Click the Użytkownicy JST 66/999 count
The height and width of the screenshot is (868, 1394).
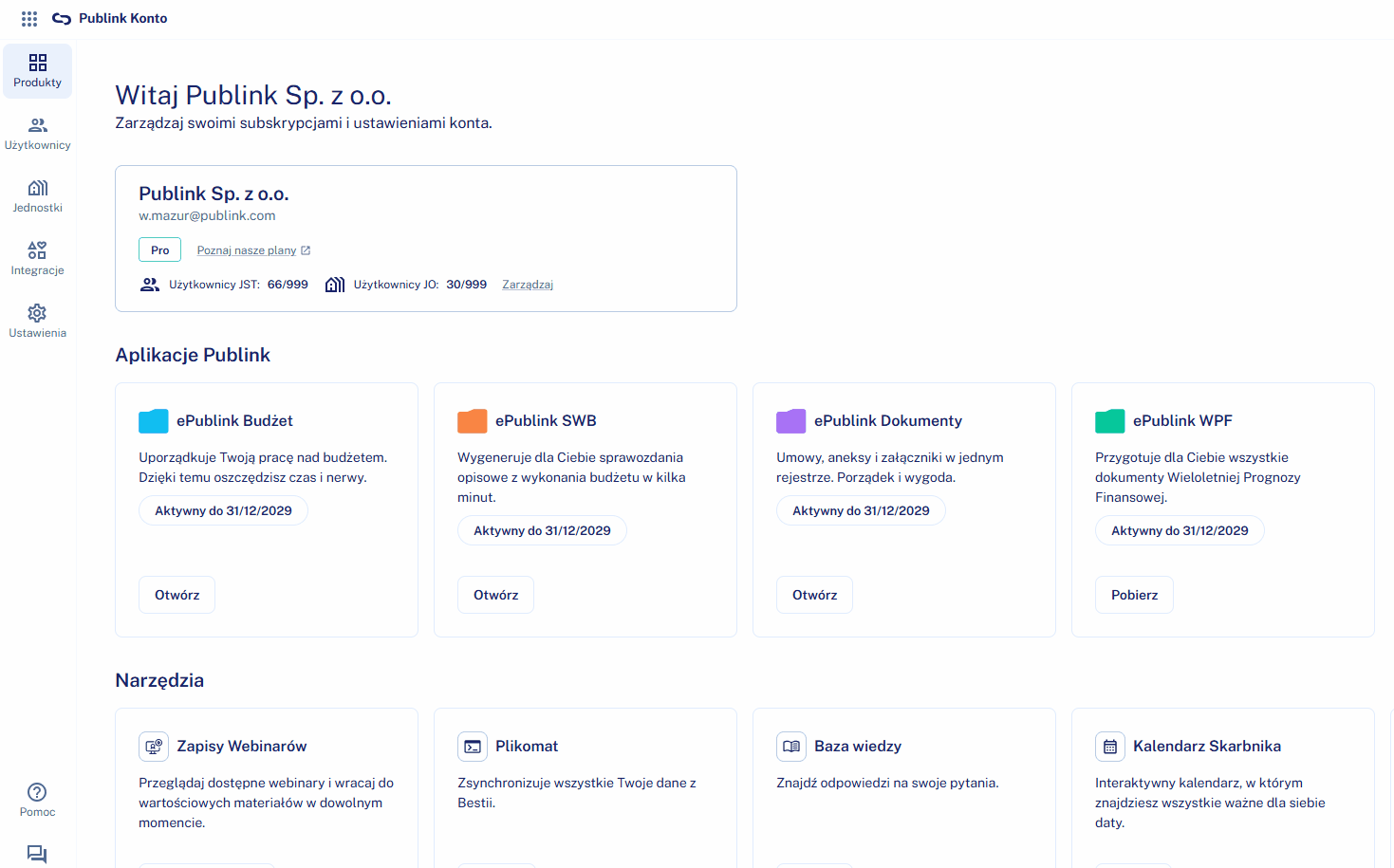point(288,285)
